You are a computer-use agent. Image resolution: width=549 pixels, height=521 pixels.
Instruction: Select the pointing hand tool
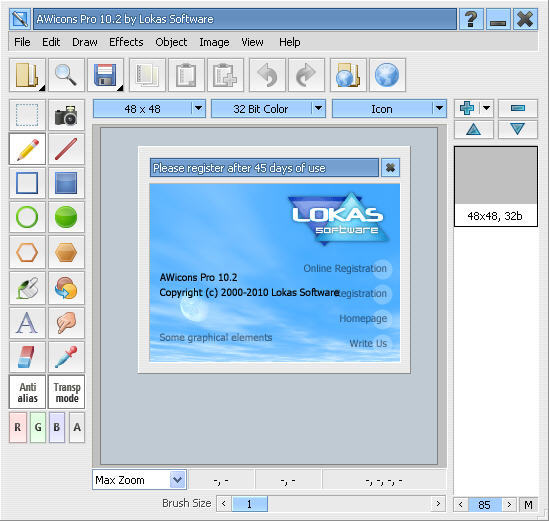tap(66, 323)
